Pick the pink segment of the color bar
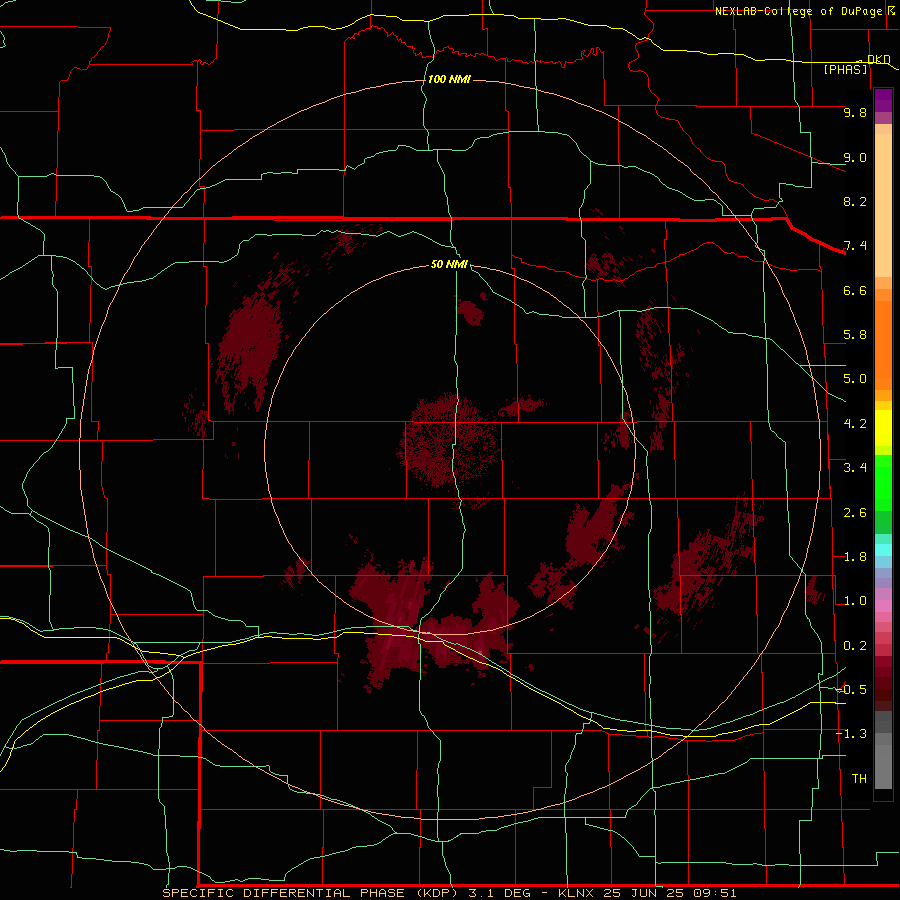This screenshot has width=900, height=900. coord(883,606)
